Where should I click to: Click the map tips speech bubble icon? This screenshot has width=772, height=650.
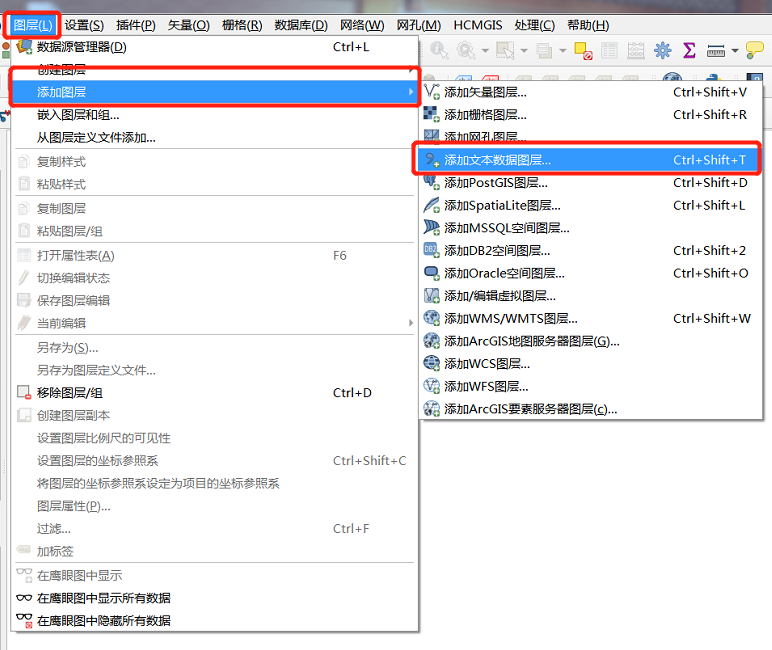[x=755, y=50]
